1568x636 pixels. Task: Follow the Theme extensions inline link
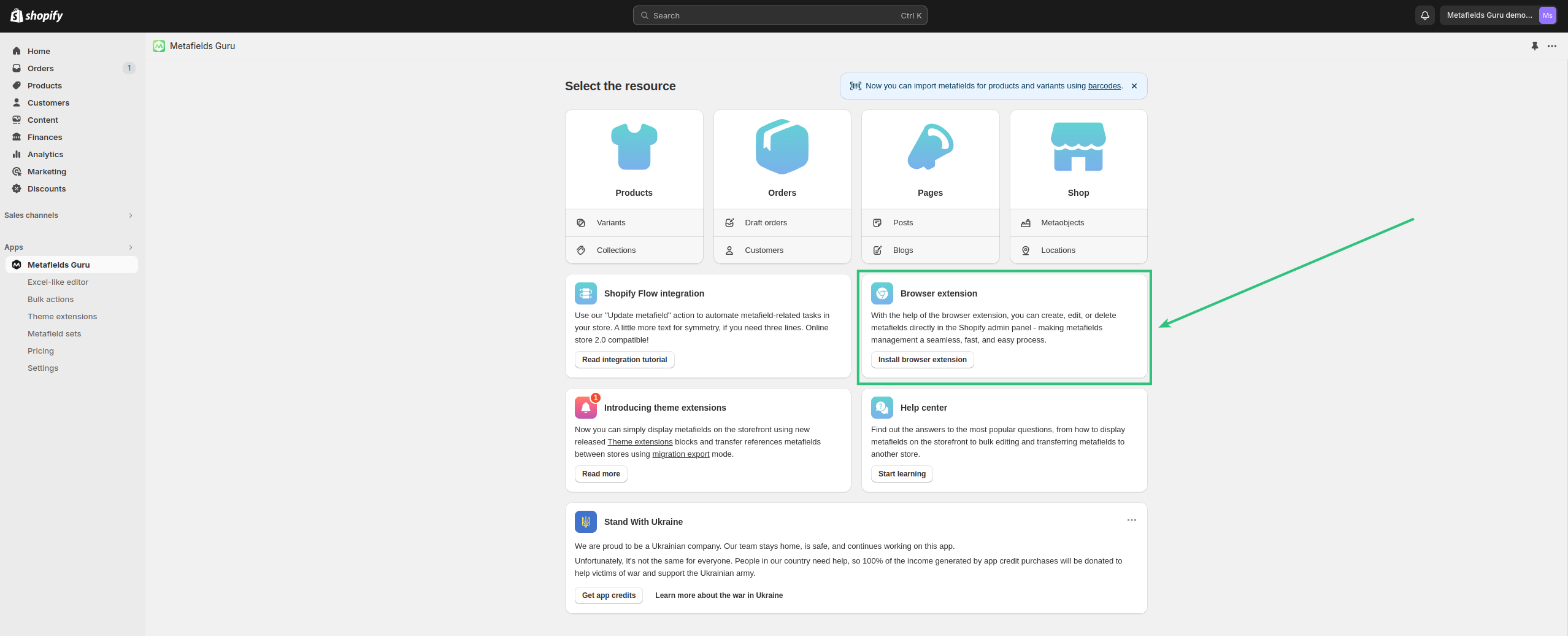(640, 442)
